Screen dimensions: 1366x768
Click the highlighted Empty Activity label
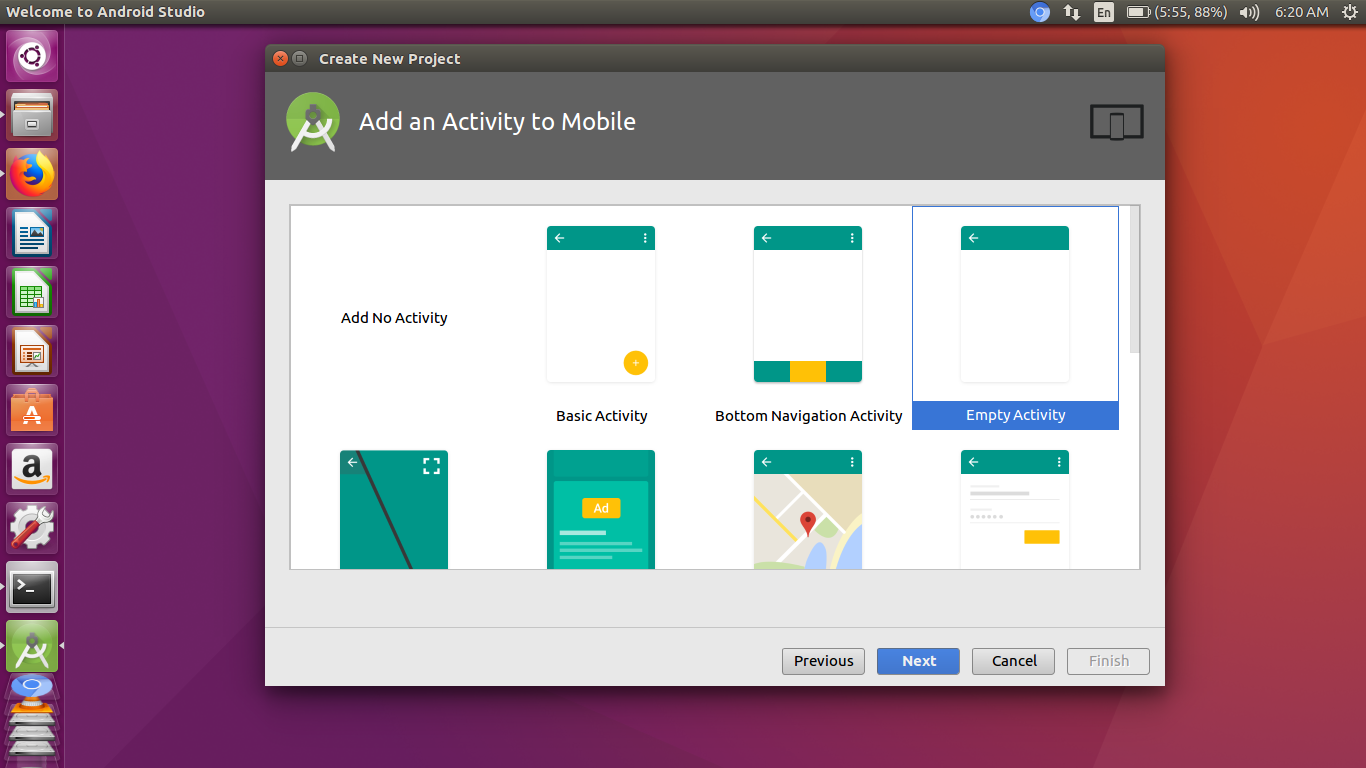[x=1015, y=415]
